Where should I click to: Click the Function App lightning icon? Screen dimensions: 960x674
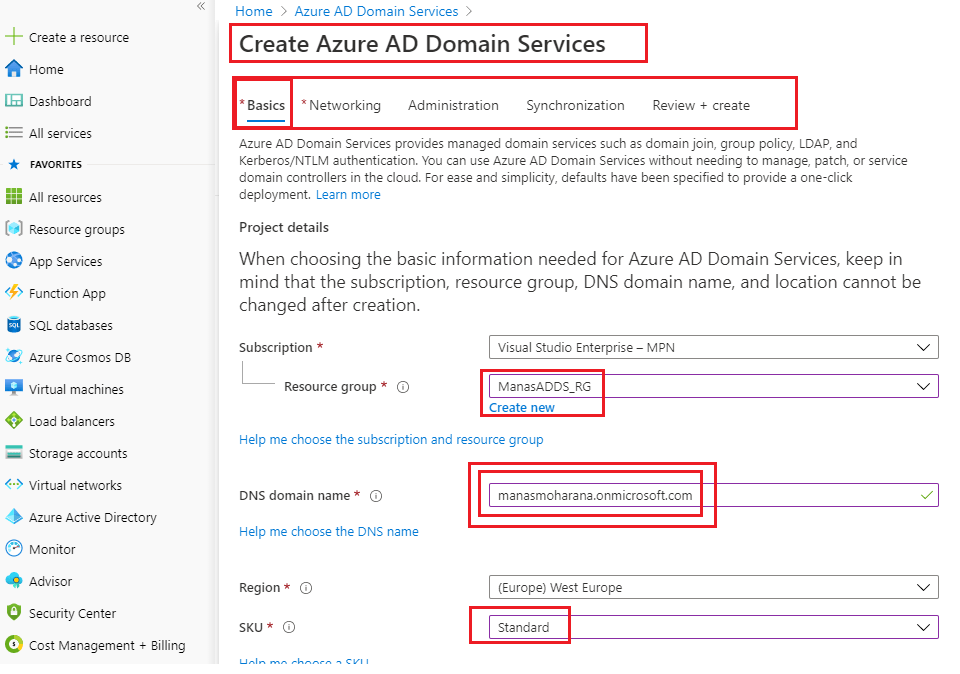(13, 293)
